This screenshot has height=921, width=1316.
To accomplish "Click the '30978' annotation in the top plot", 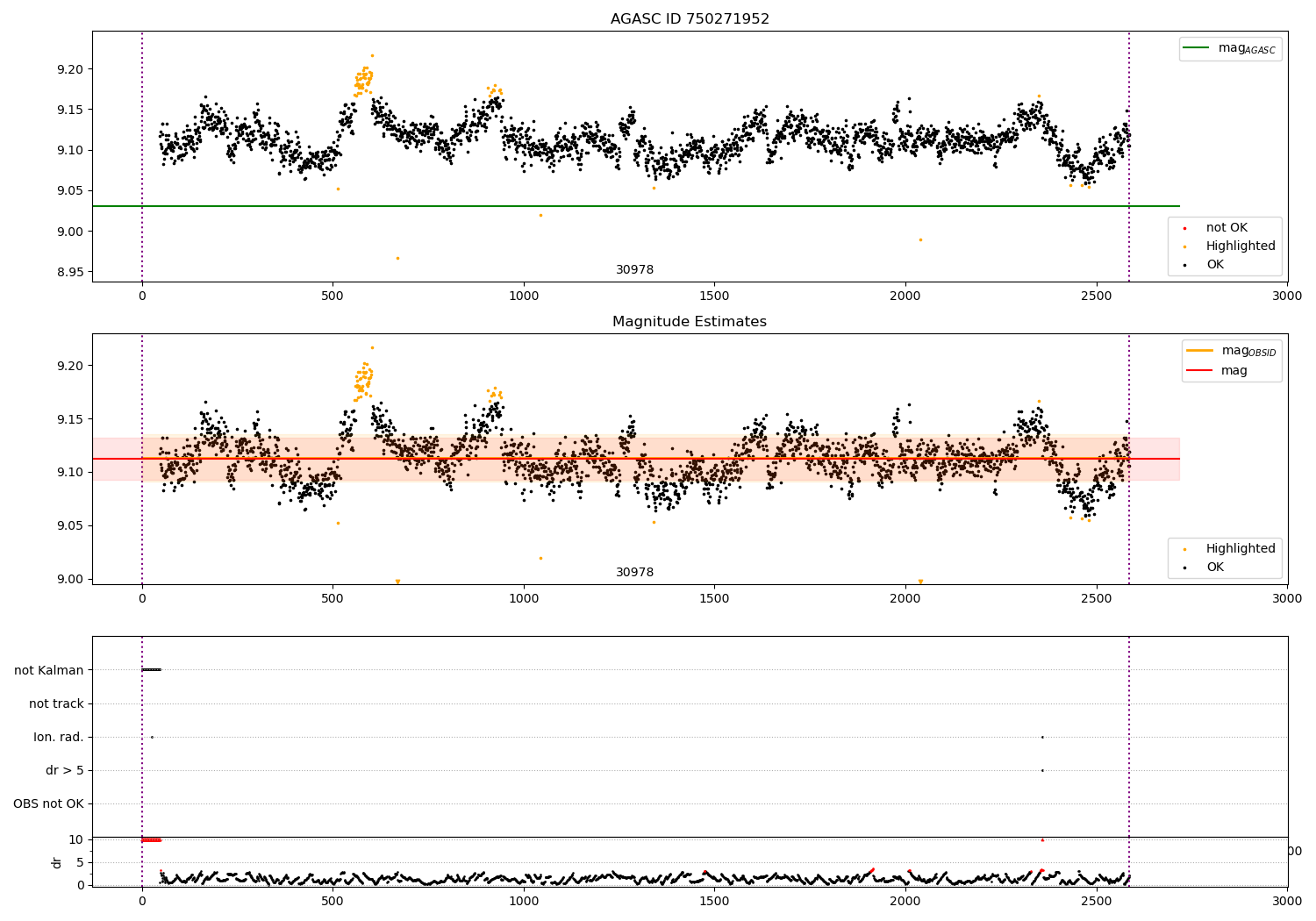I will click(634, 270).
